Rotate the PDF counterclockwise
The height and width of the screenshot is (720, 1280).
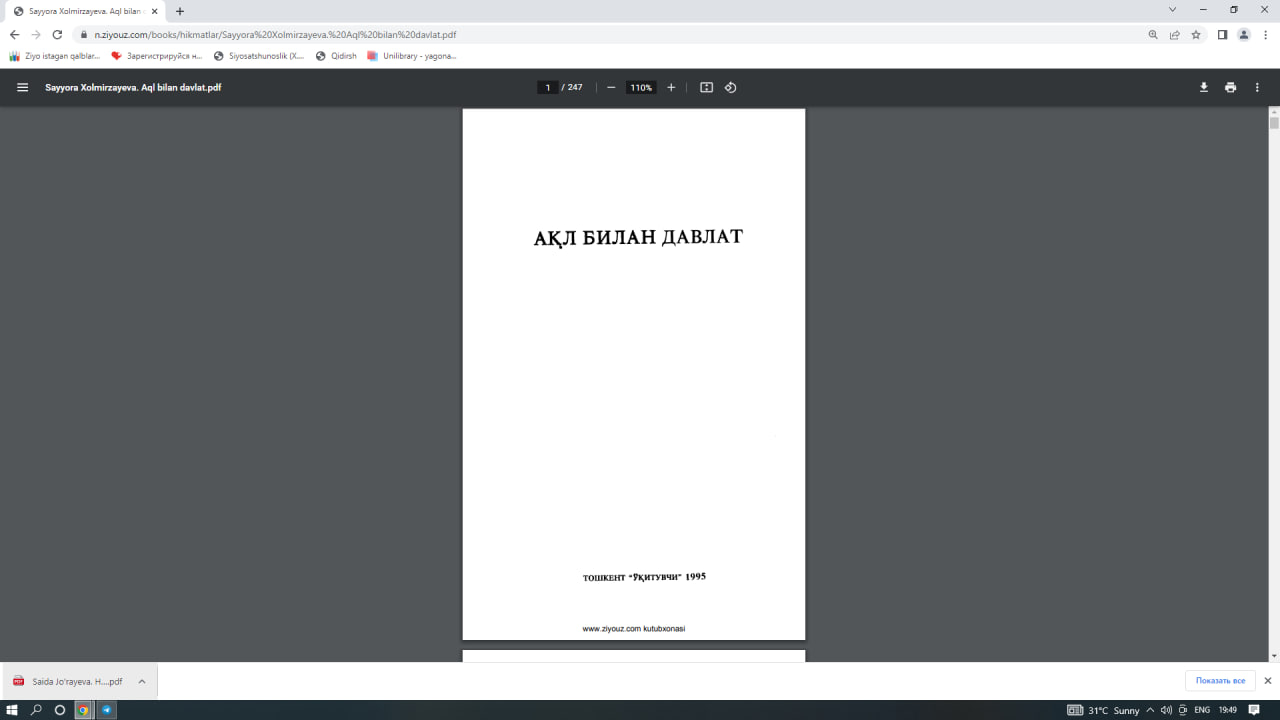click(730, 87)
